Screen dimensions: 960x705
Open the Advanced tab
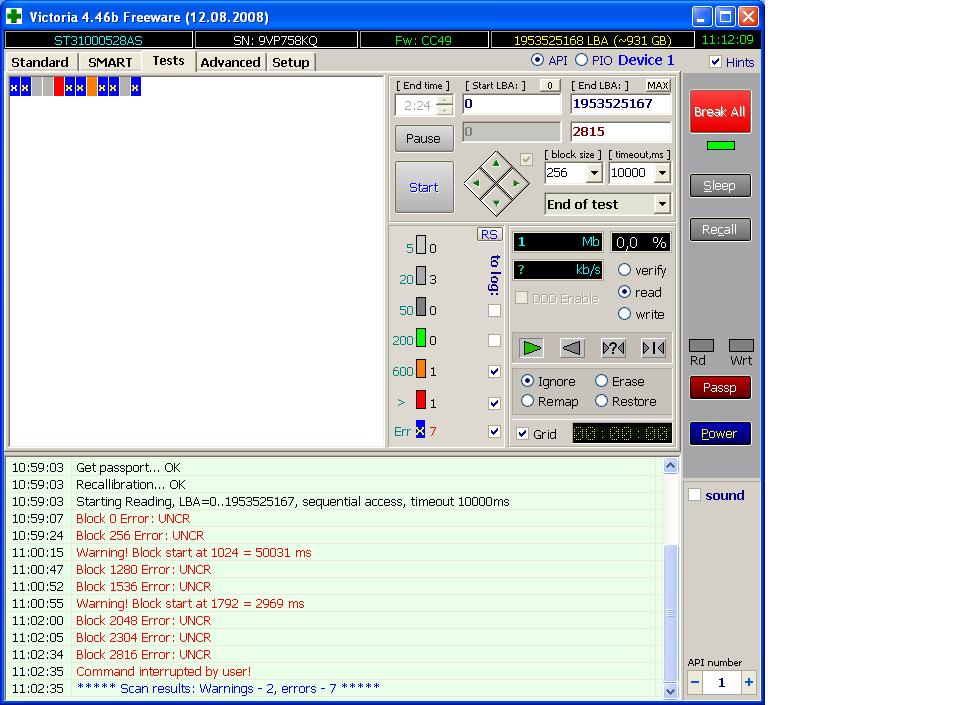230,62
